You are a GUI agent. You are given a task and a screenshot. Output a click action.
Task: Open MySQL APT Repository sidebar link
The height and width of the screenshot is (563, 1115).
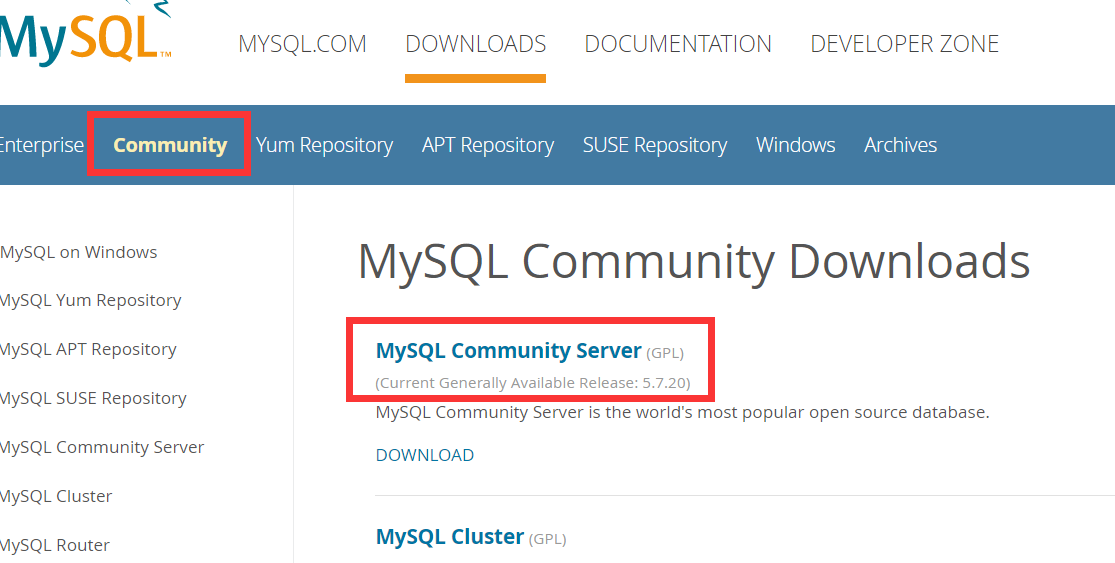88,350
